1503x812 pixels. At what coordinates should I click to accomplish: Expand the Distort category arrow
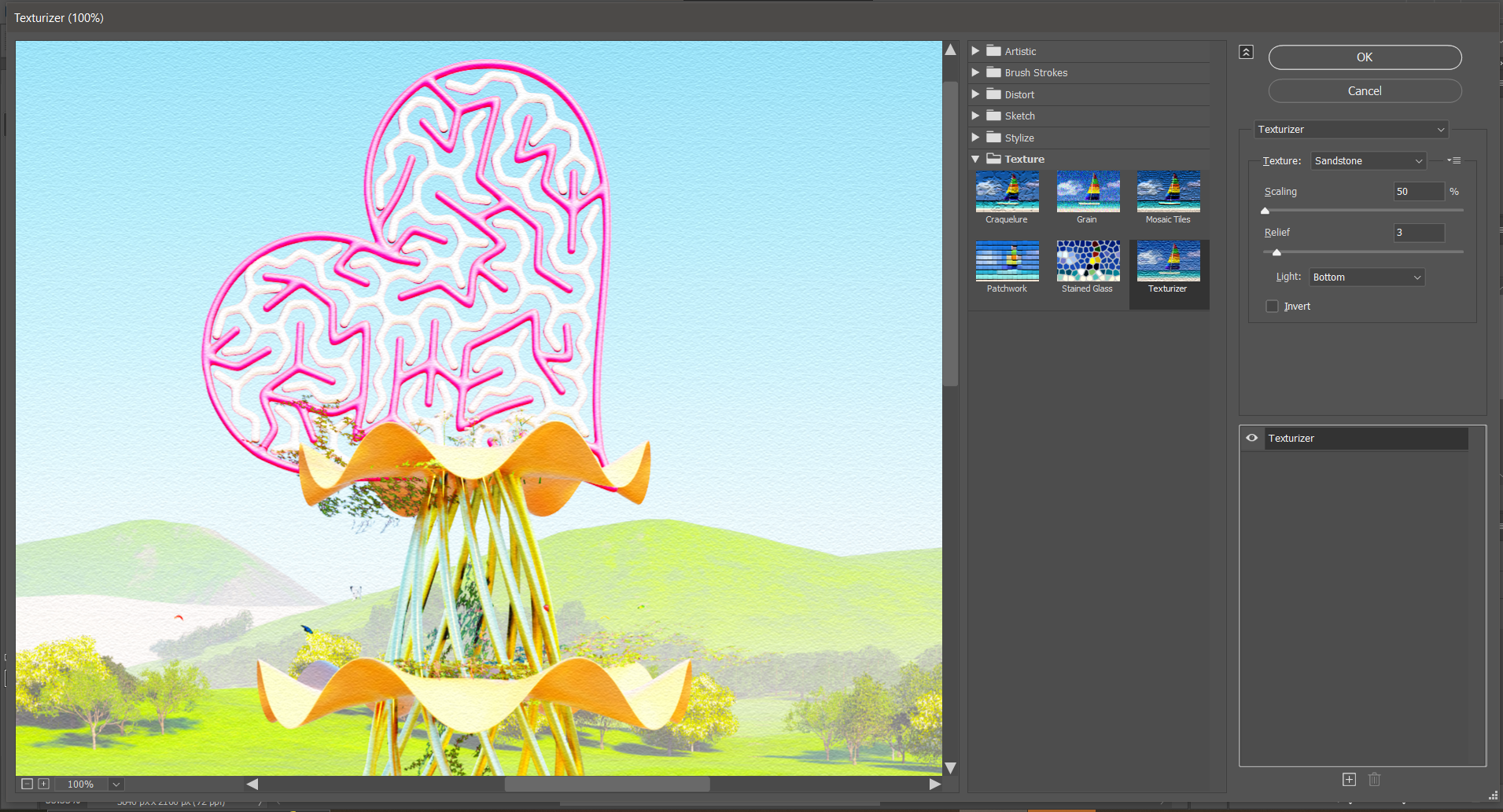tap(975, 94)
